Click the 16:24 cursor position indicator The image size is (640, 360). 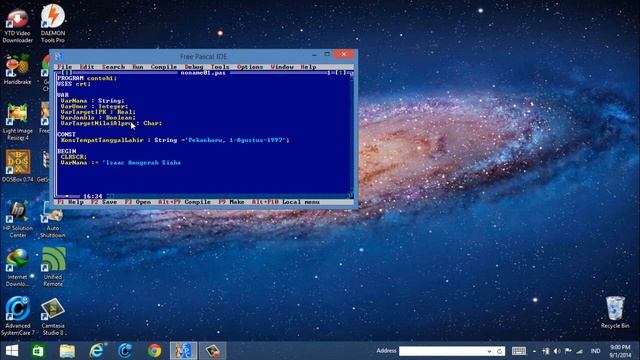pos(93,196)
